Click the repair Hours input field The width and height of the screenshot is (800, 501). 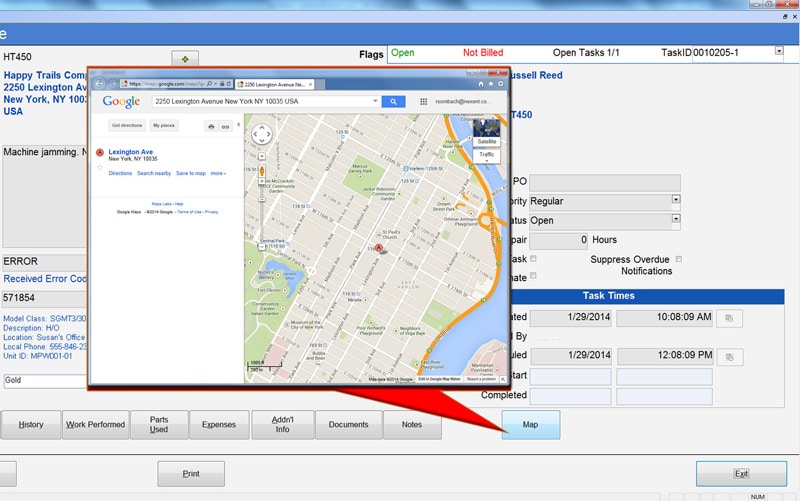[559, 240]
